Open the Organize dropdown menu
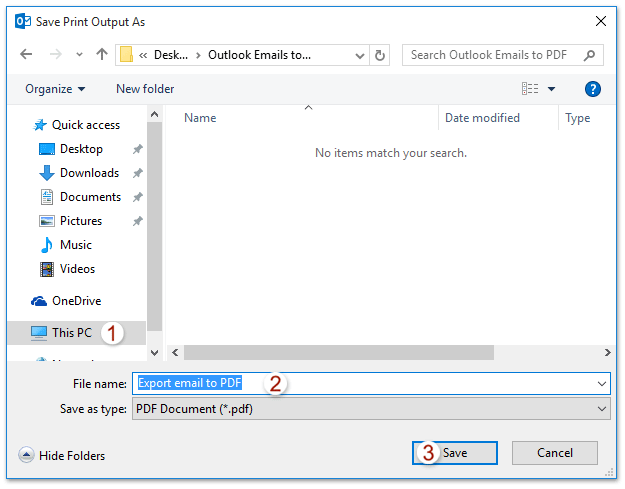625x489 pixels. 55,89
